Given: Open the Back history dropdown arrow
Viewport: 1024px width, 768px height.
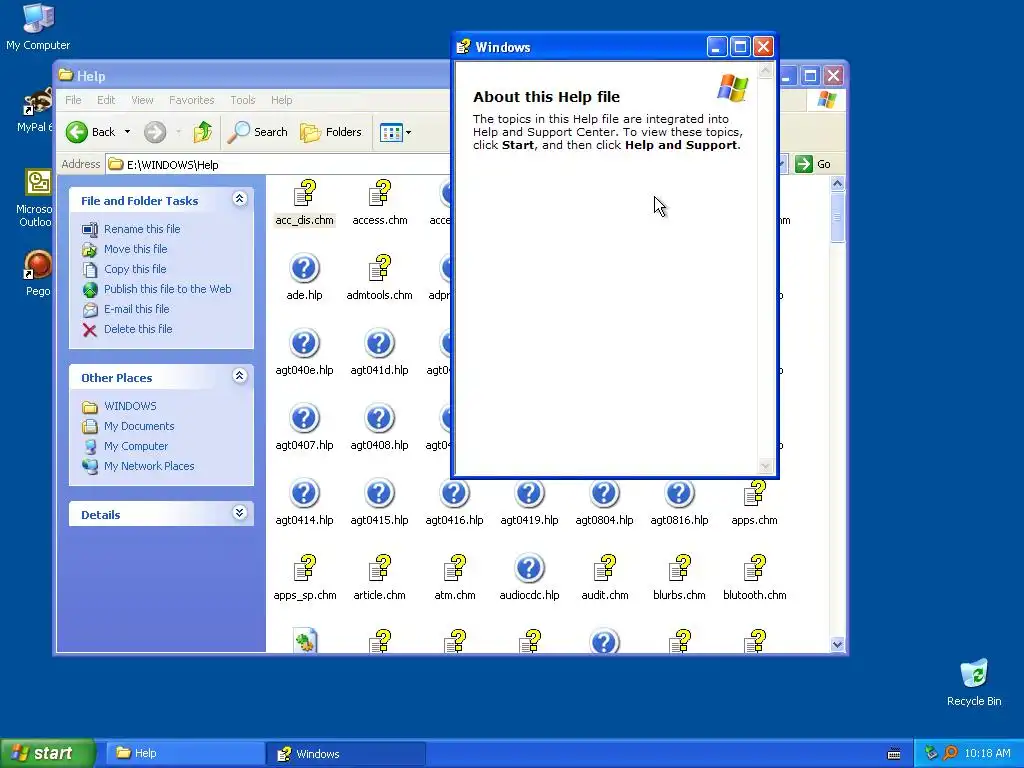Looking at the screenshot, I should click(x=127, y=132).
